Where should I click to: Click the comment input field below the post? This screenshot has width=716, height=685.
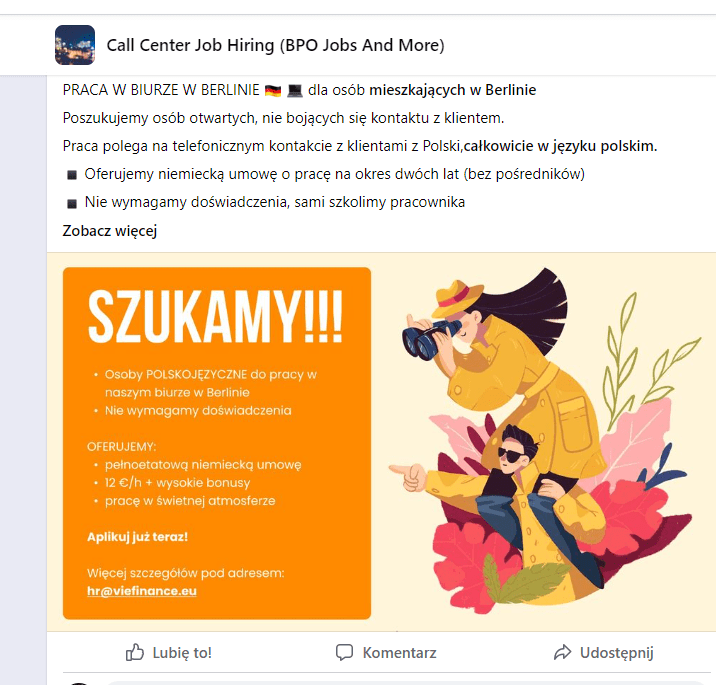411,683
